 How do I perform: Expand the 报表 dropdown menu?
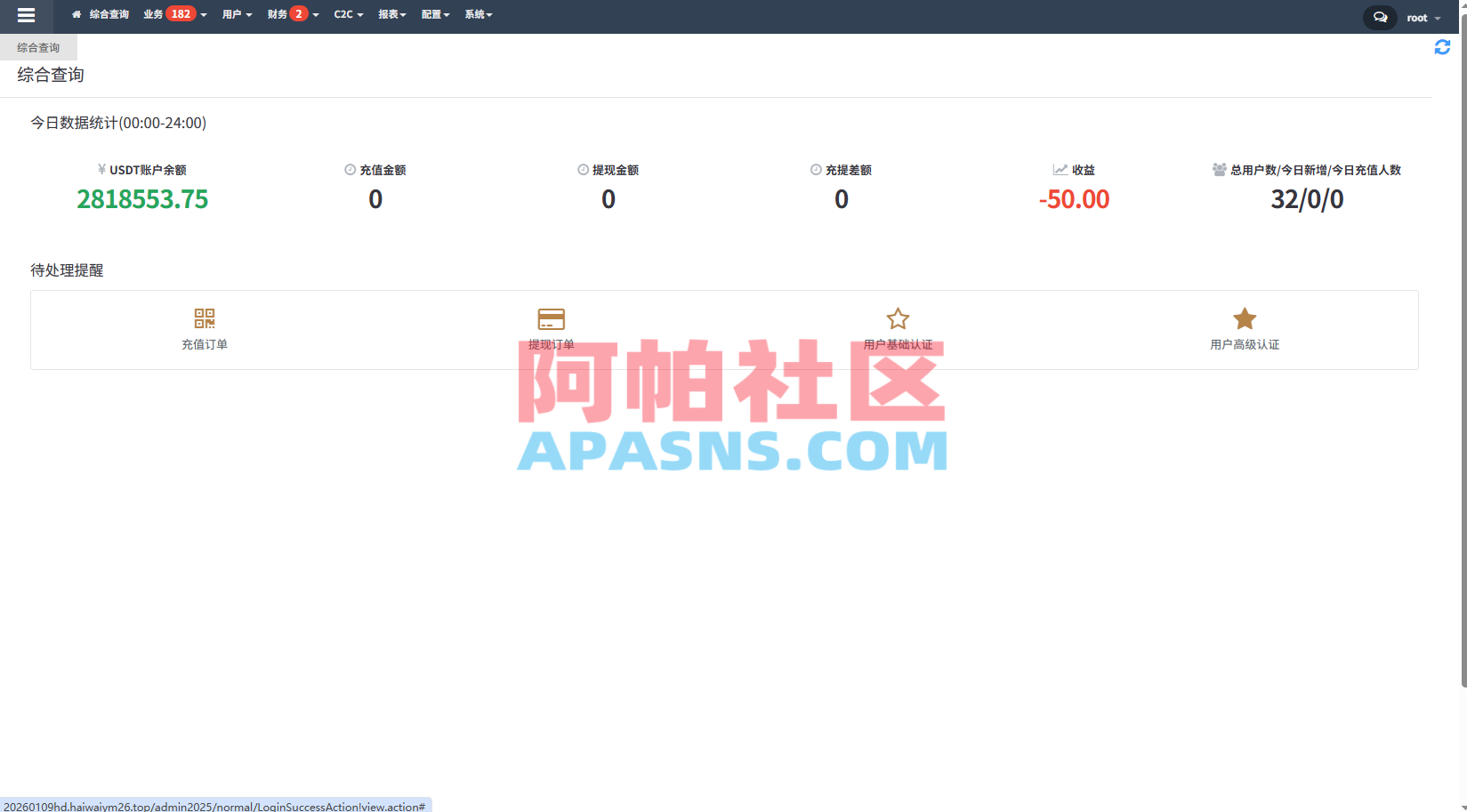[x=392, y=14]
